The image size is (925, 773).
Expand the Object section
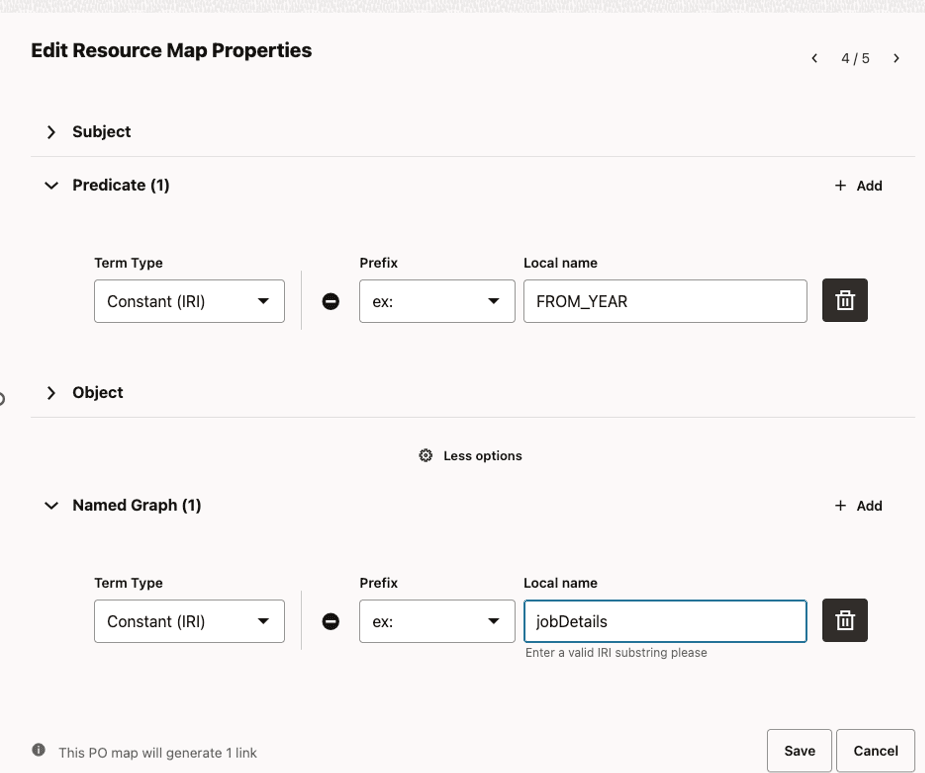click(51, 393)
